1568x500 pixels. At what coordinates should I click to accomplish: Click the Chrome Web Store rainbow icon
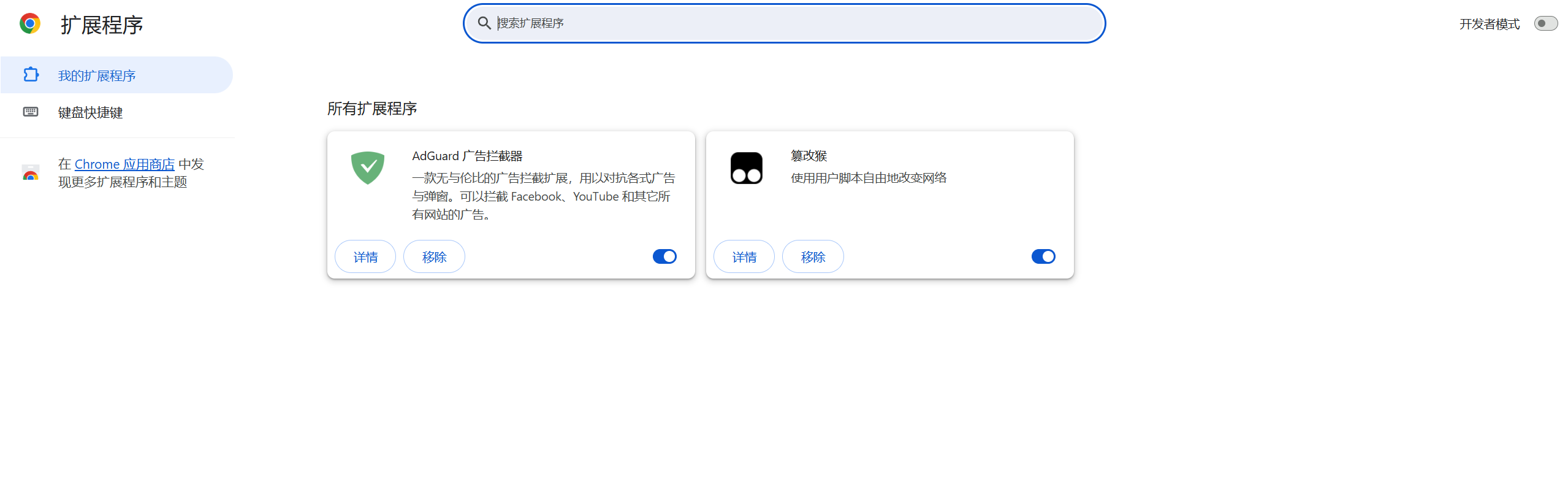pyautogui.click(x=31, y=173)
